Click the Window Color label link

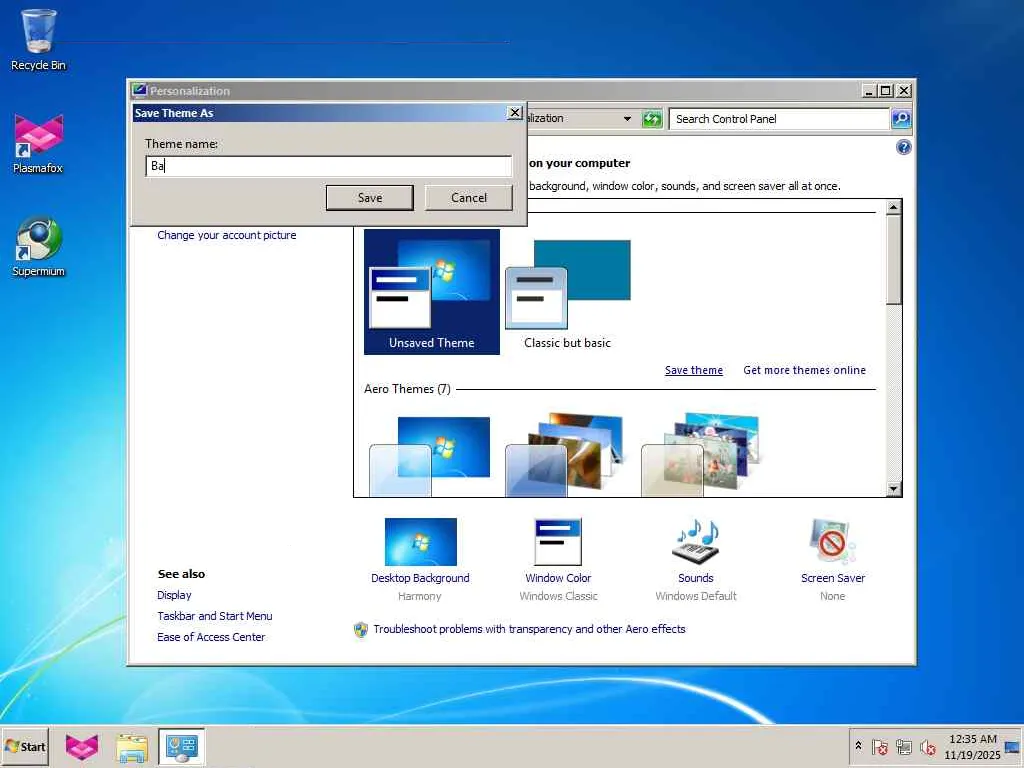pyautogui.click(x=558, y=578)
